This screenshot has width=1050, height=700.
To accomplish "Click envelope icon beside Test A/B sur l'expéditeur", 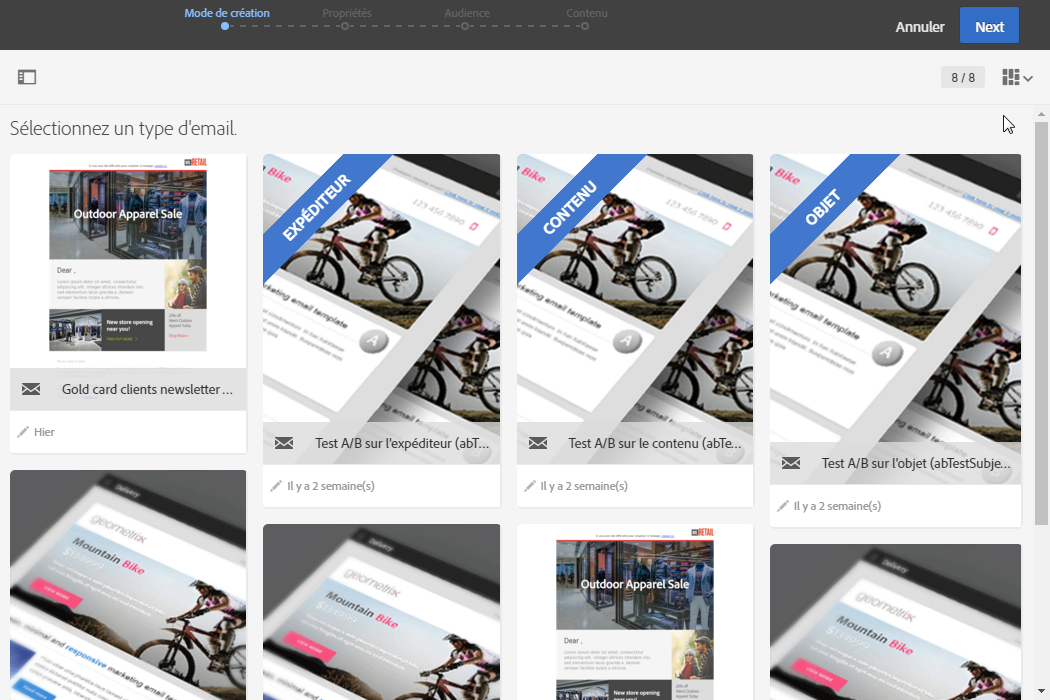I will (284, 443).
